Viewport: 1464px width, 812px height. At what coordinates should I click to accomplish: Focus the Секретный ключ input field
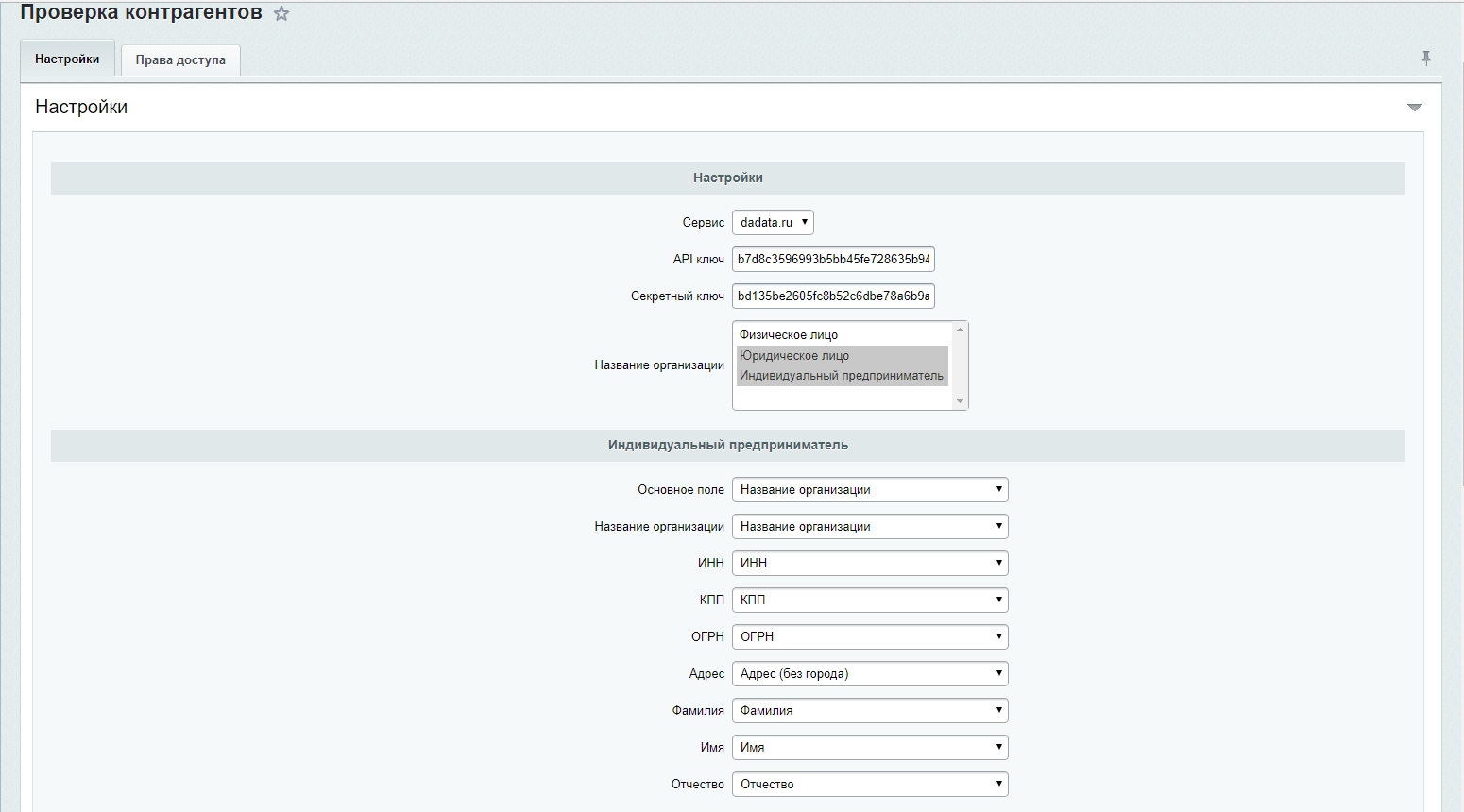833,296
